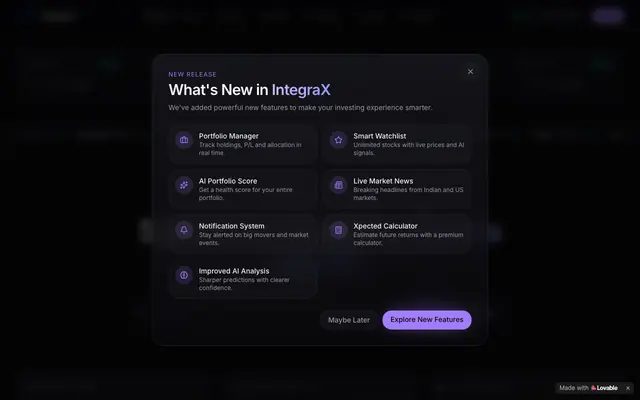Click the What's New in IntegraX heading
The image size is (640, 400).
pyautogui.click(x=249, y=90)
